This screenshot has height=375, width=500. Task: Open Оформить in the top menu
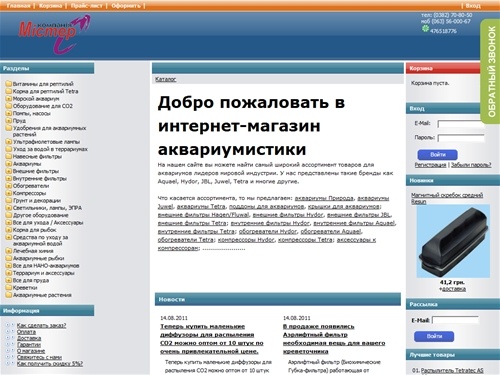click(126, 6)
